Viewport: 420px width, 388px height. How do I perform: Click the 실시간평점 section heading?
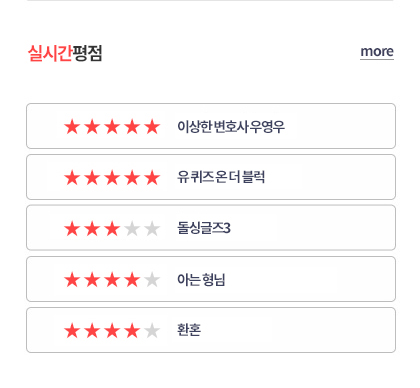(65, 53)
